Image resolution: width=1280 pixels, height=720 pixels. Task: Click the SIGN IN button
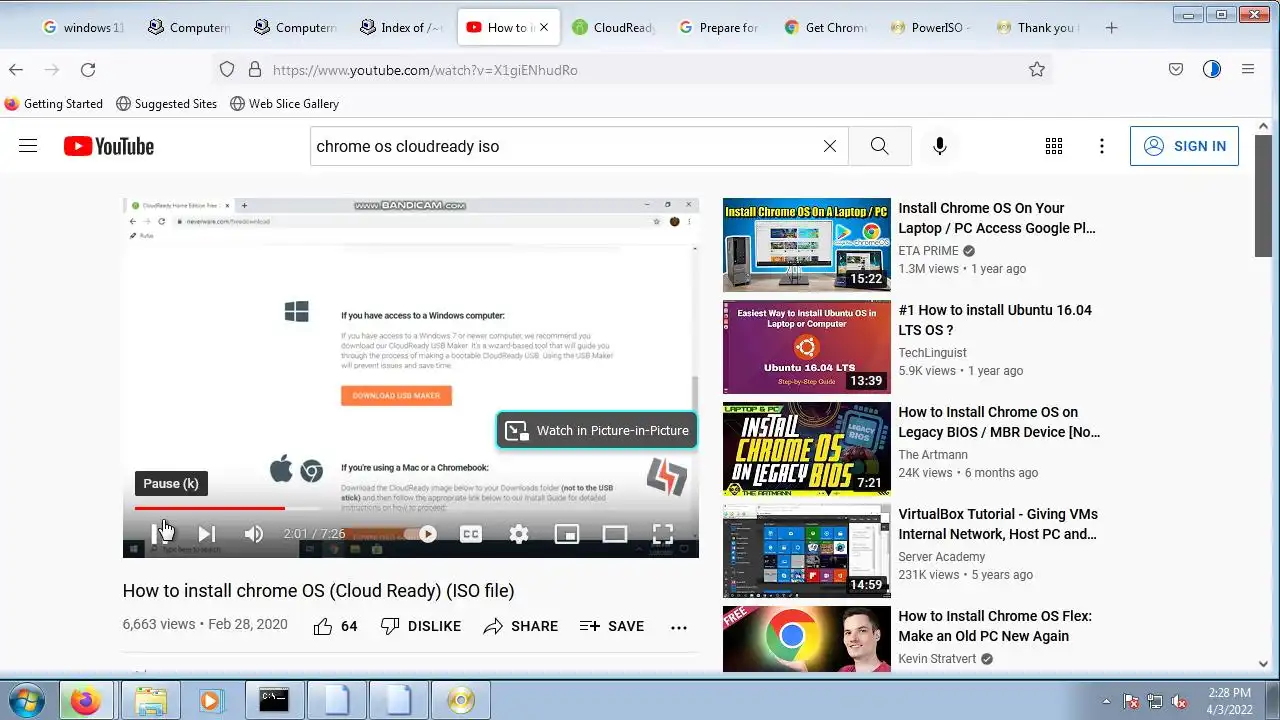(1185, 146)
